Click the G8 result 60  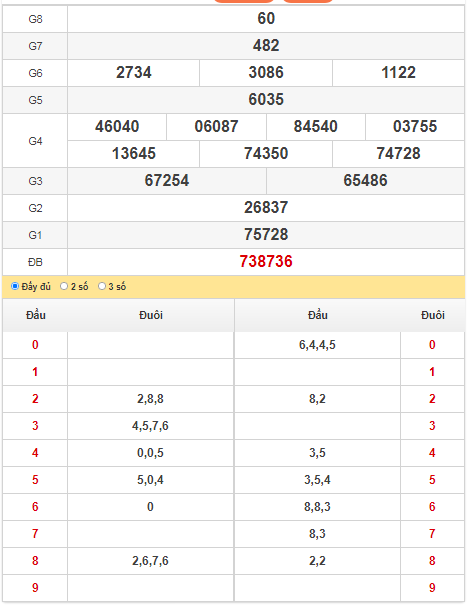pyautogui.click(x=266, y=19)
